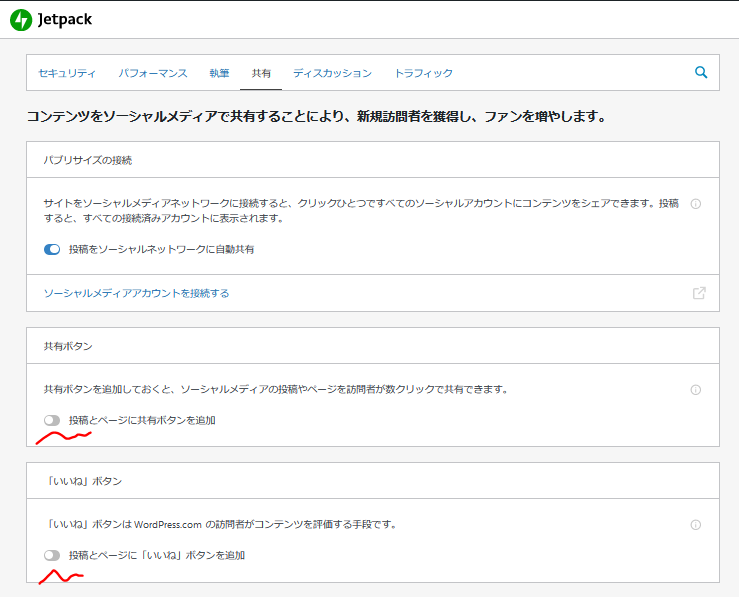Click the 「いいね」ボタン section header
This screenshot has height=597, width=739.
83,481
